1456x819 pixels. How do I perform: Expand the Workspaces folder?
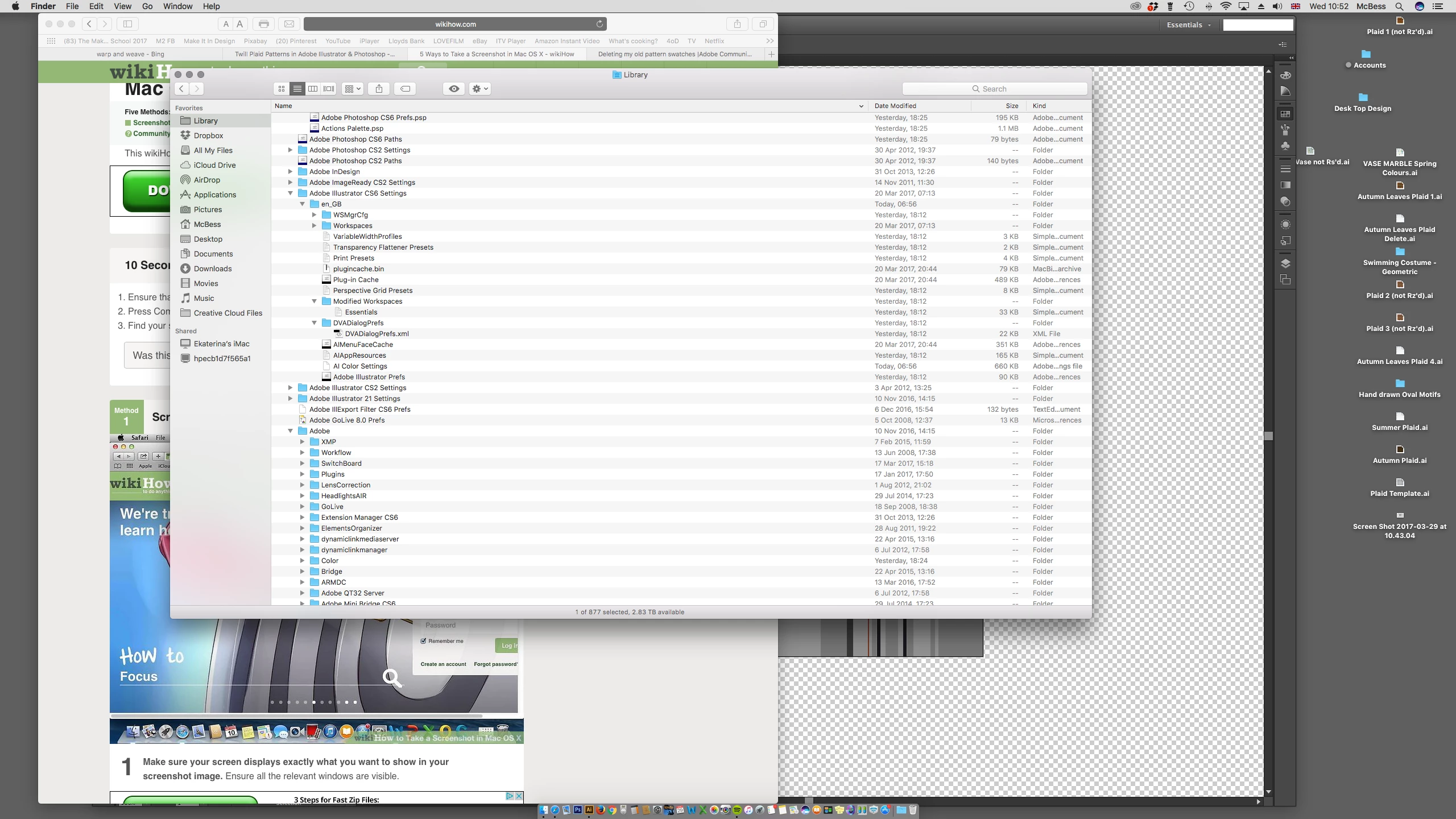click(x=314, y=226)
